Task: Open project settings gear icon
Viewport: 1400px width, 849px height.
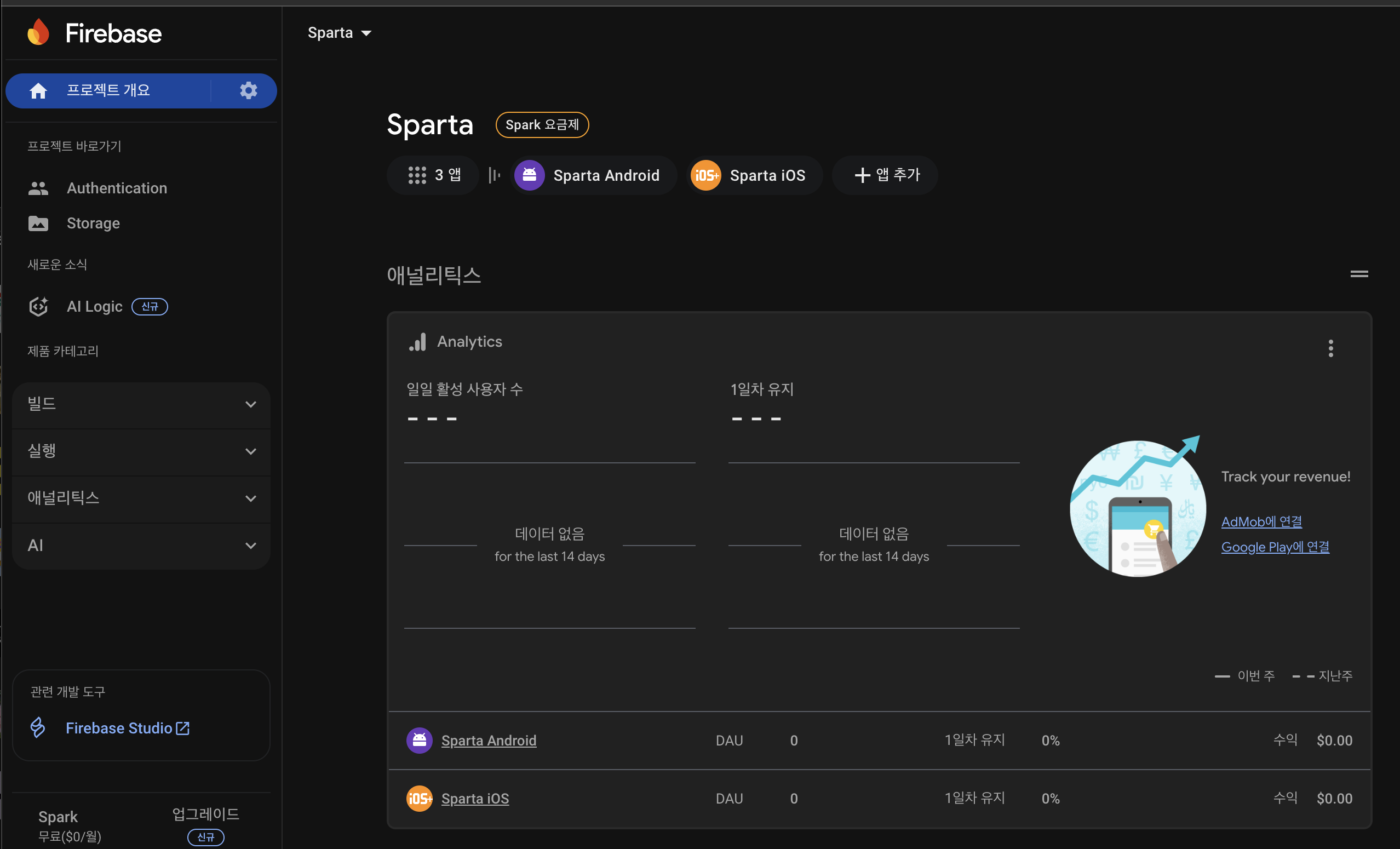Action: coord(248,90)
